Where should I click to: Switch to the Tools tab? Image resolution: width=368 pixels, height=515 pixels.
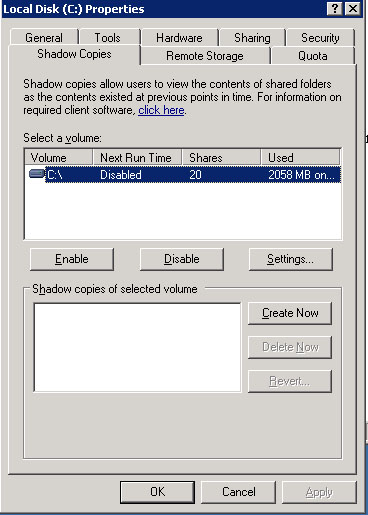coord(107,37)
